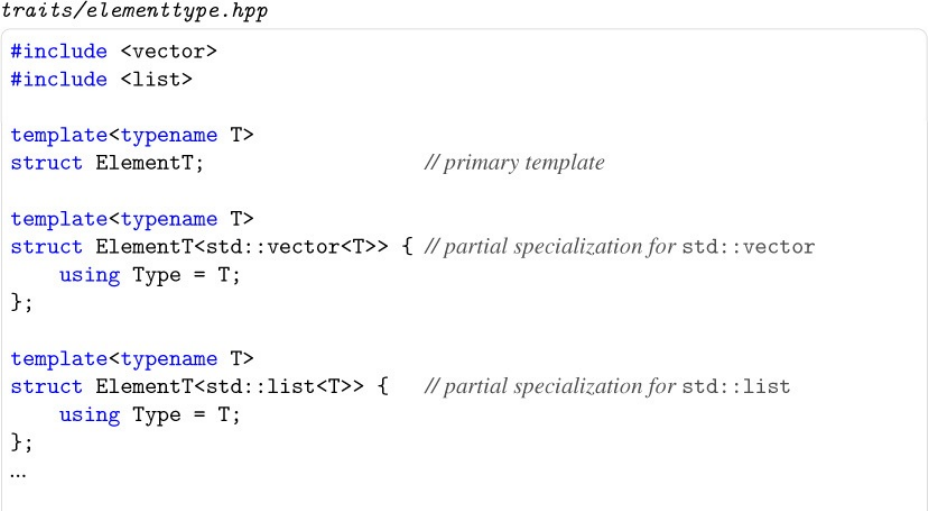The width and height of the screenshot is (928, 511).
Task: Click ElementT<std::list<T>> in the struct line
Action: (229, 387)
